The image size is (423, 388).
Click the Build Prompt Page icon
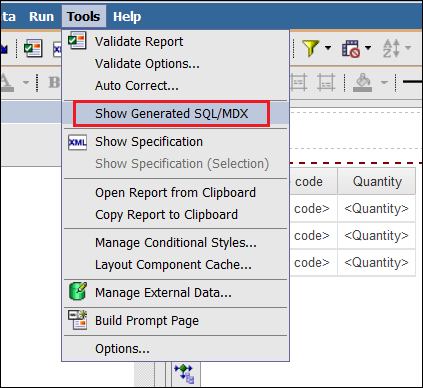pyautogui.click(x=77, y=320)
